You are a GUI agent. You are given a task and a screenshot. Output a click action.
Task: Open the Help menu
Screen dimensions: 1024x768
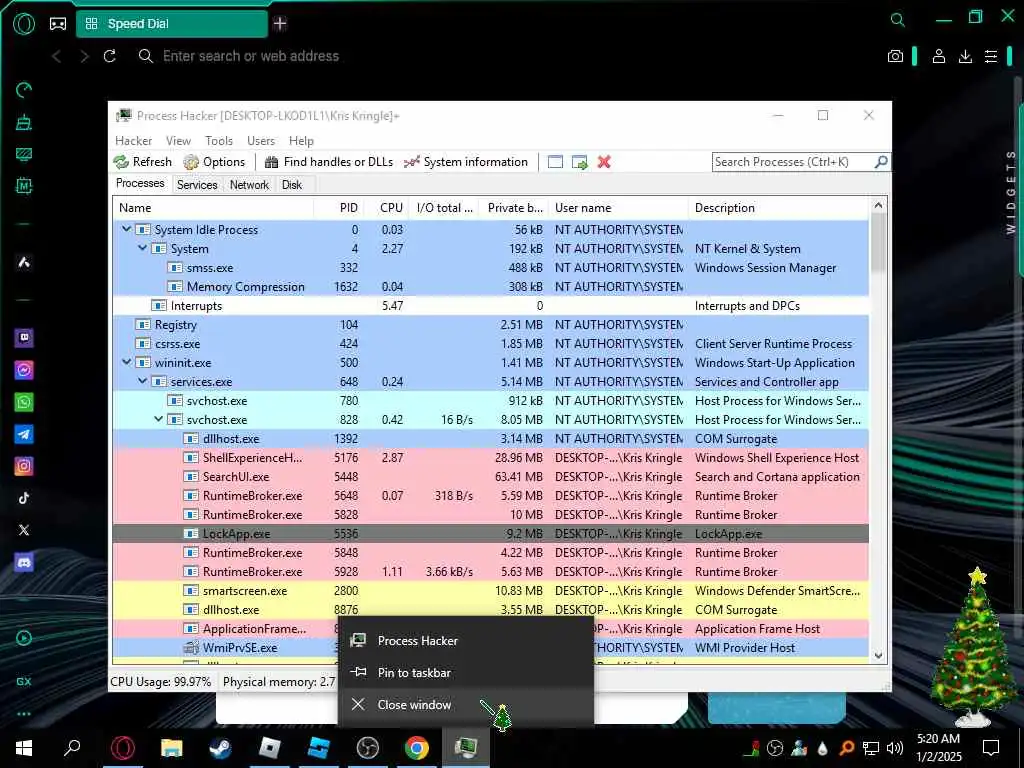tap(301, 141)
